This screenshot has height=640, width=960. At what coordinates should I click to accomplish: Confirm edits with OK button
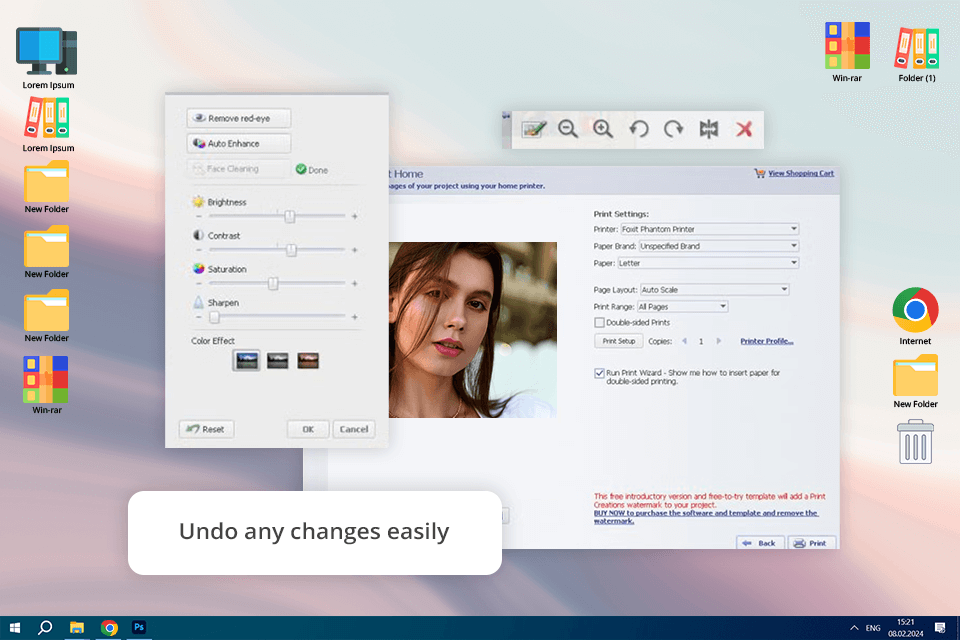[x=308, y=429]
